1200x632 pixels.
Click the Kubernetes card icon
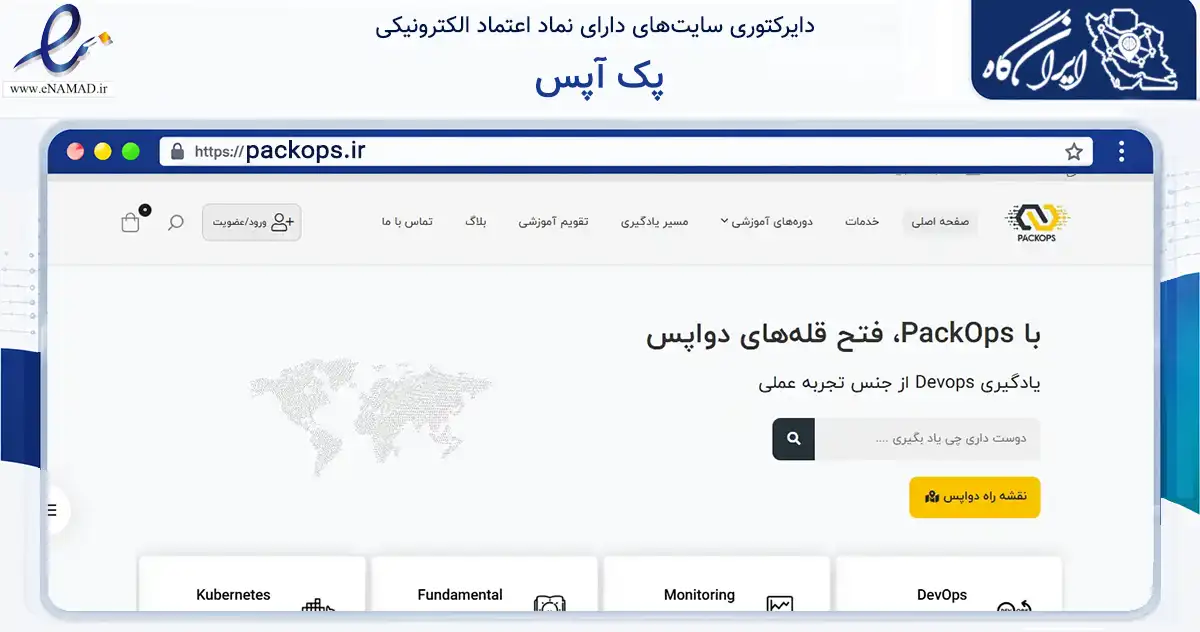click(318, 604)
